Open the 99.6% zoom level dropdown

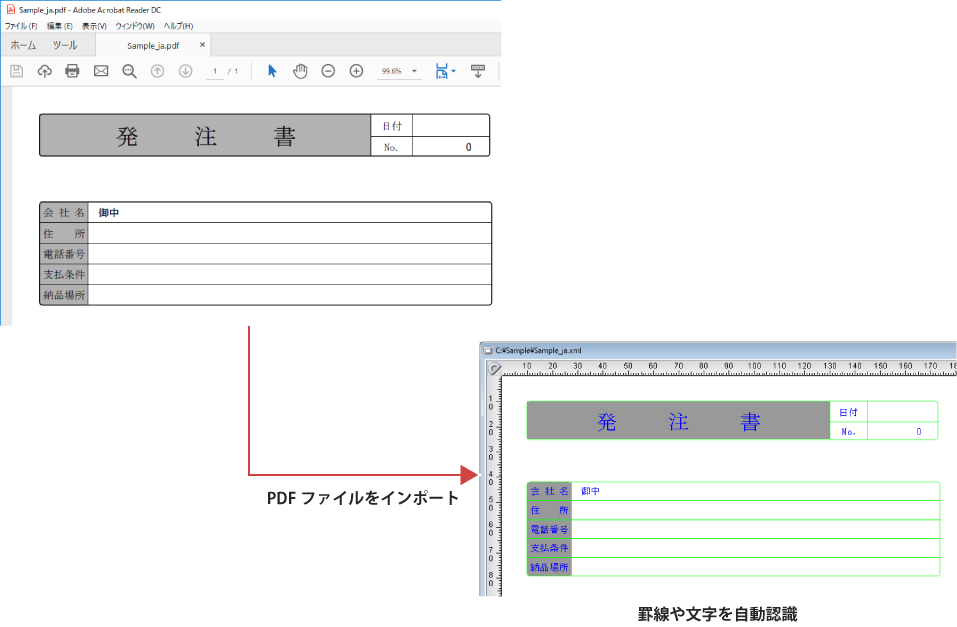pos(414,71)
